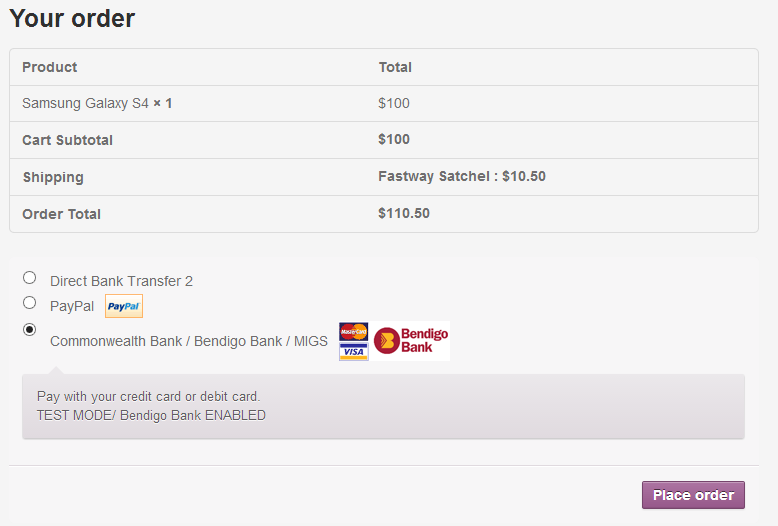Click the Visa card logo
The width and height of the screenshot is (778, 526).
pyautogui.click(x=353, y=351)
